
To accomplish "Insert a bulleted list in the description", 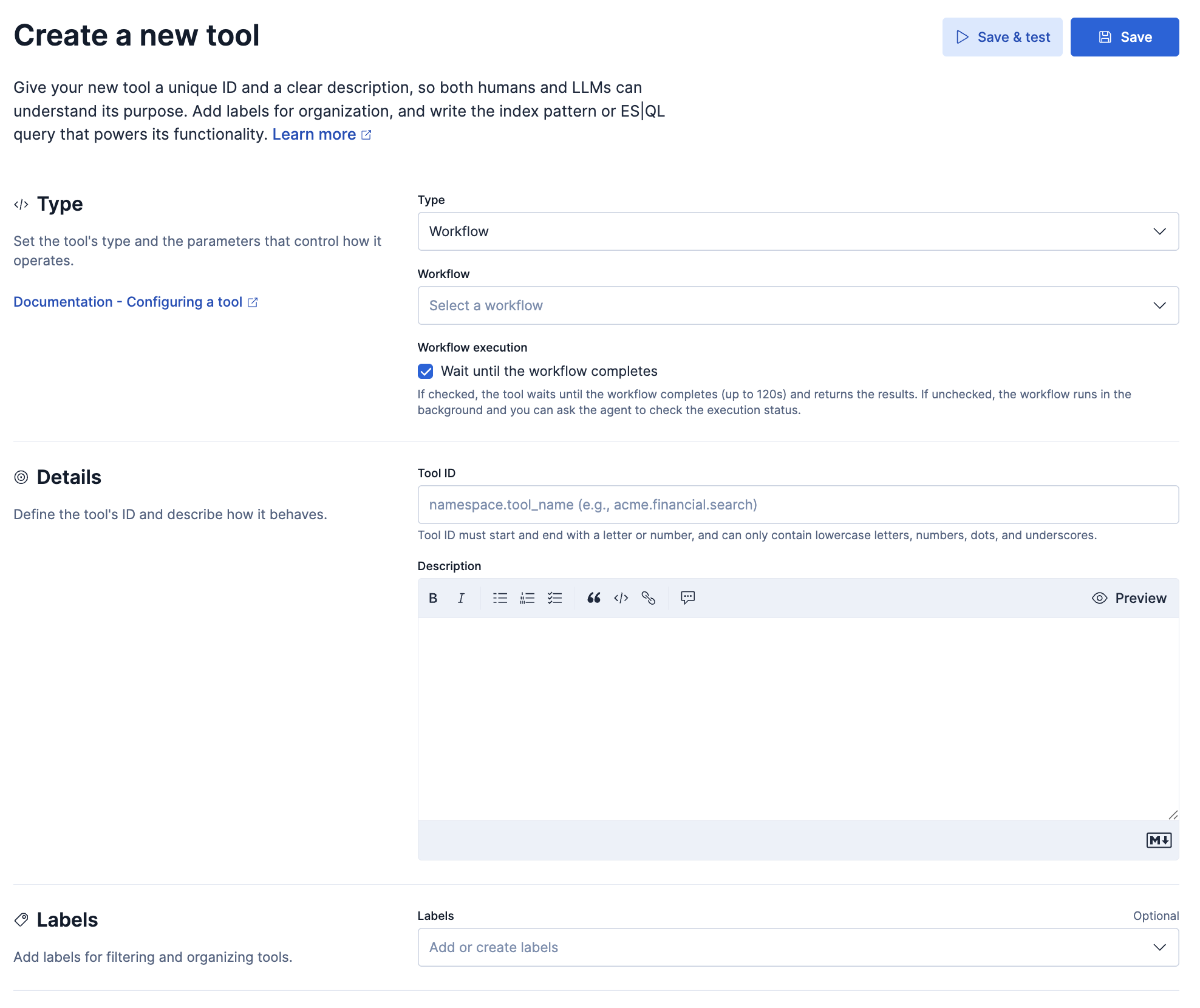I will [499, 598].
